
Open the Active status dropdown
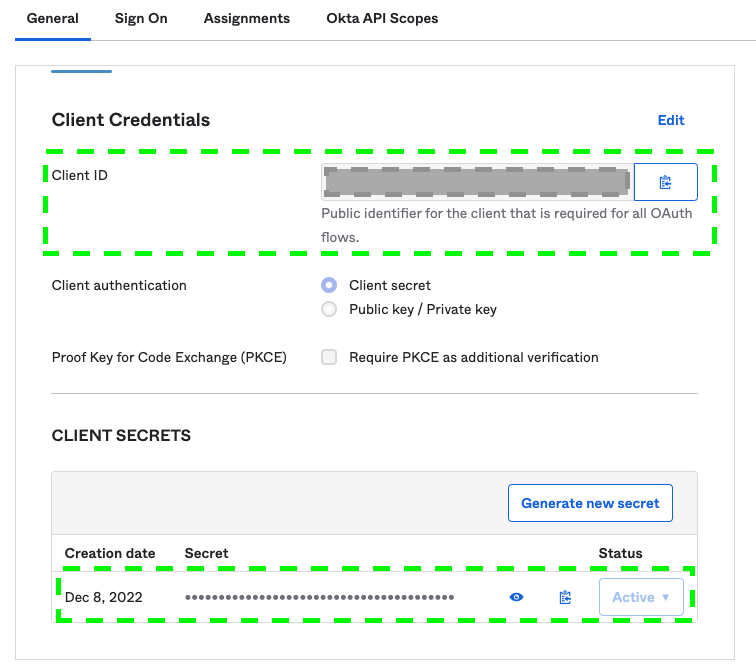(640, 597)
